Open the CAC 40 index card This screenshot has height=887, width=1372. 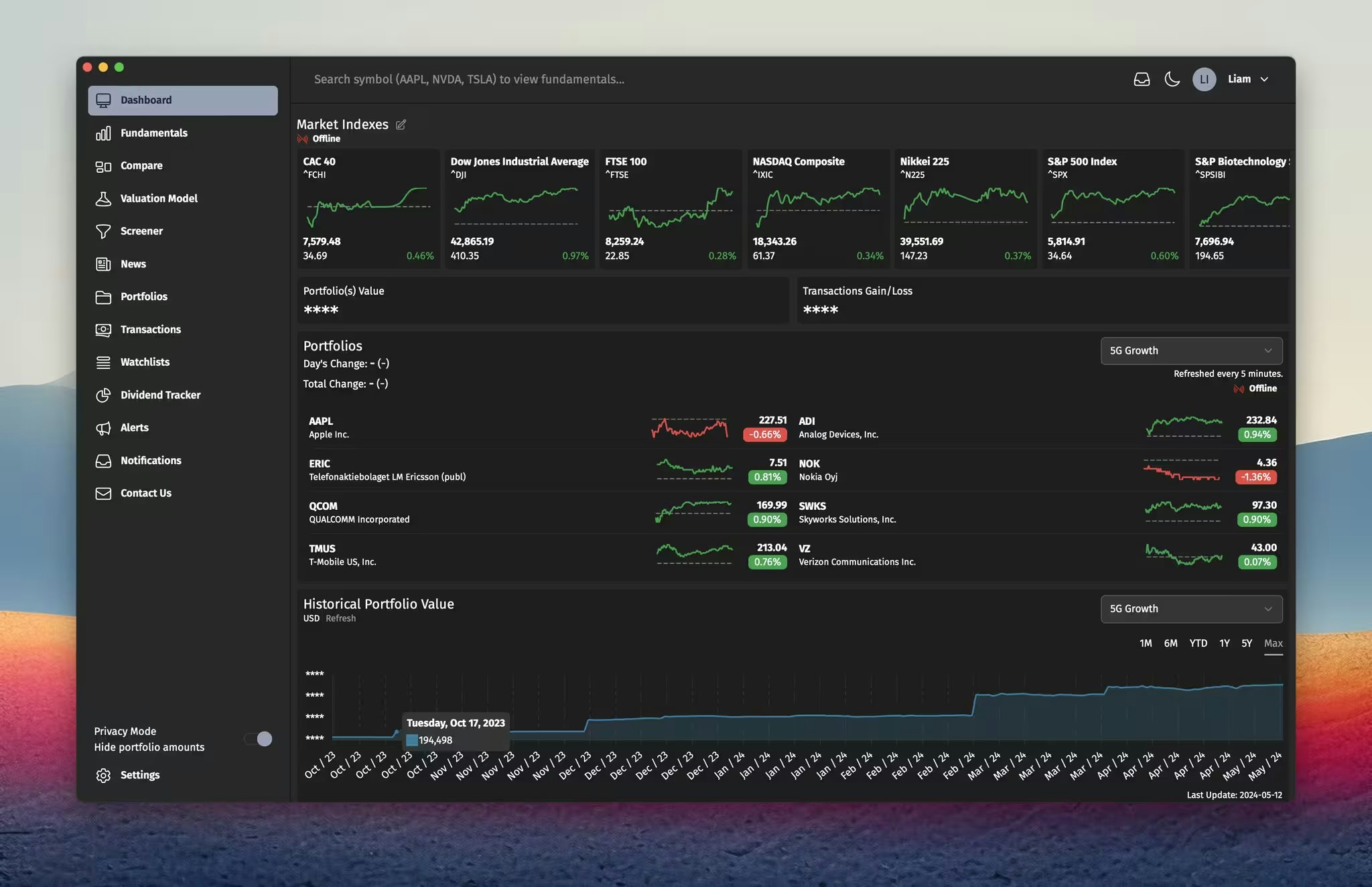[x=368, y=208]
